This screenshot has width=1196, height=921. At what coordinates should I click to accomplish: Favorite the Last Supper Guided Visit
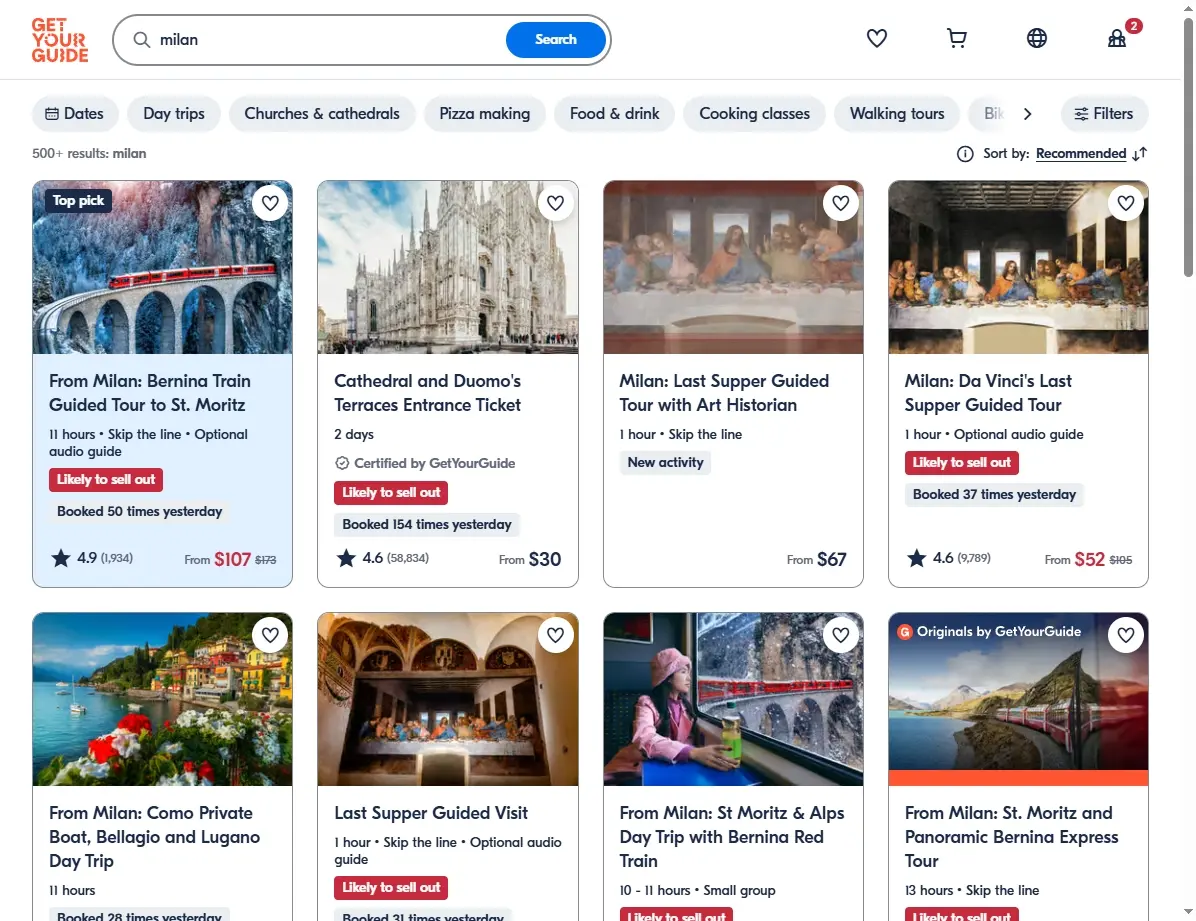pyautogui.click(x=555, y=635)
